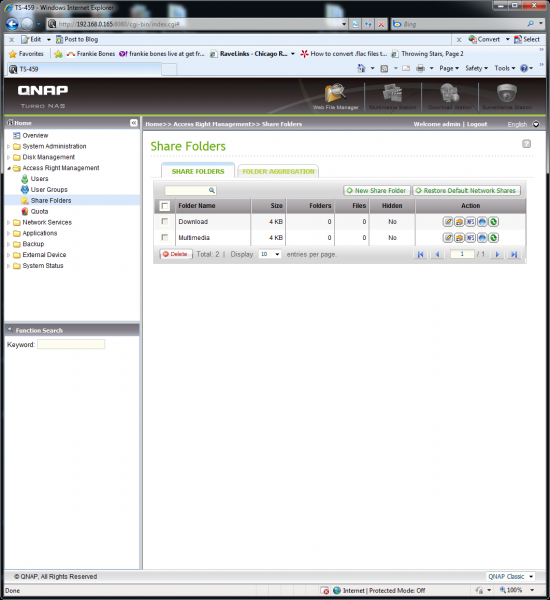Image resolution: width=550 pixels, height=600 pixels.
Task: Click the browser Refresh button
Action: point(368,24)
